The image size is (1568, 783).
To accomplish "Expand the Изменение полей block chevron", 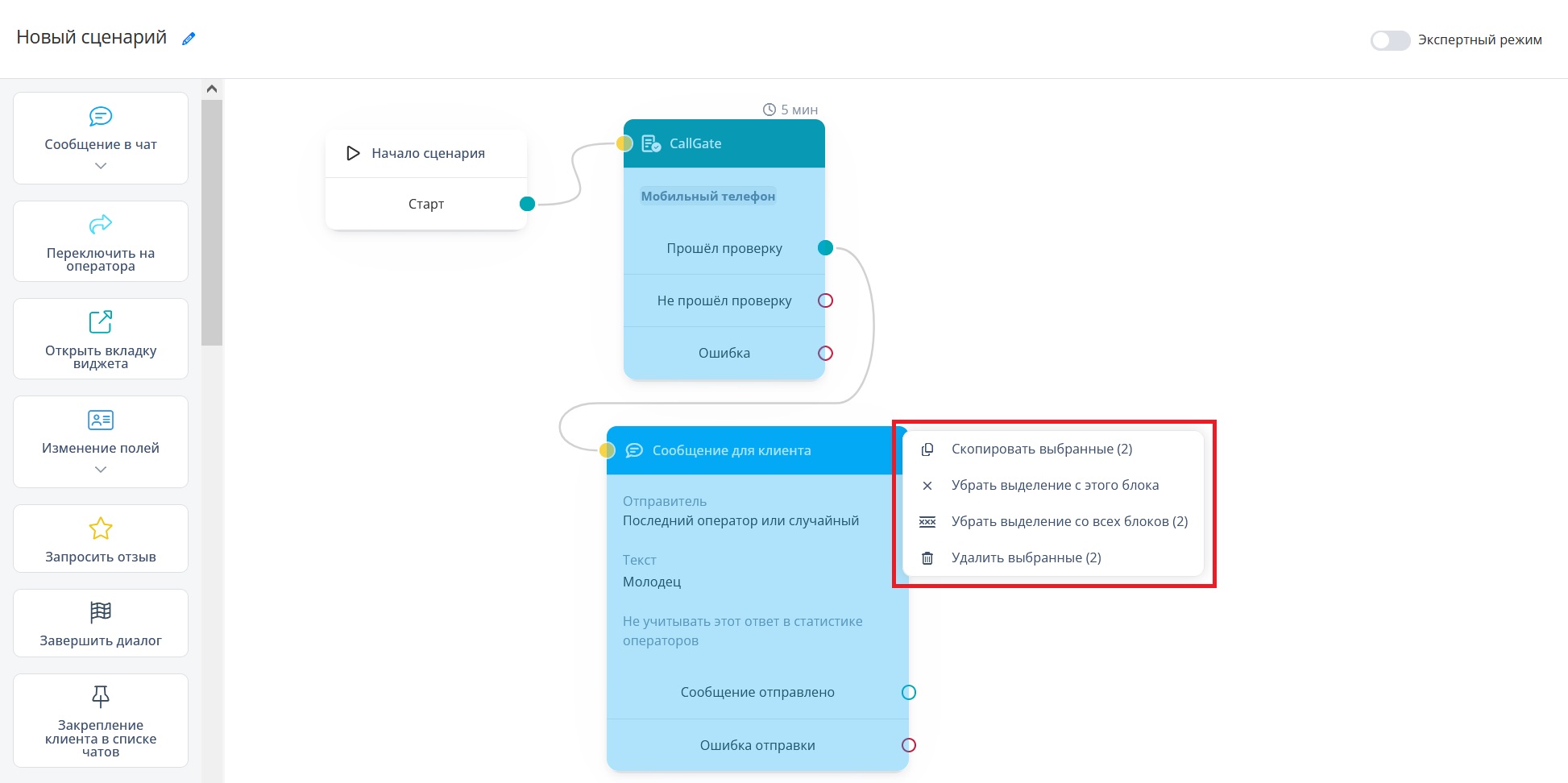I will click(101, 470).
